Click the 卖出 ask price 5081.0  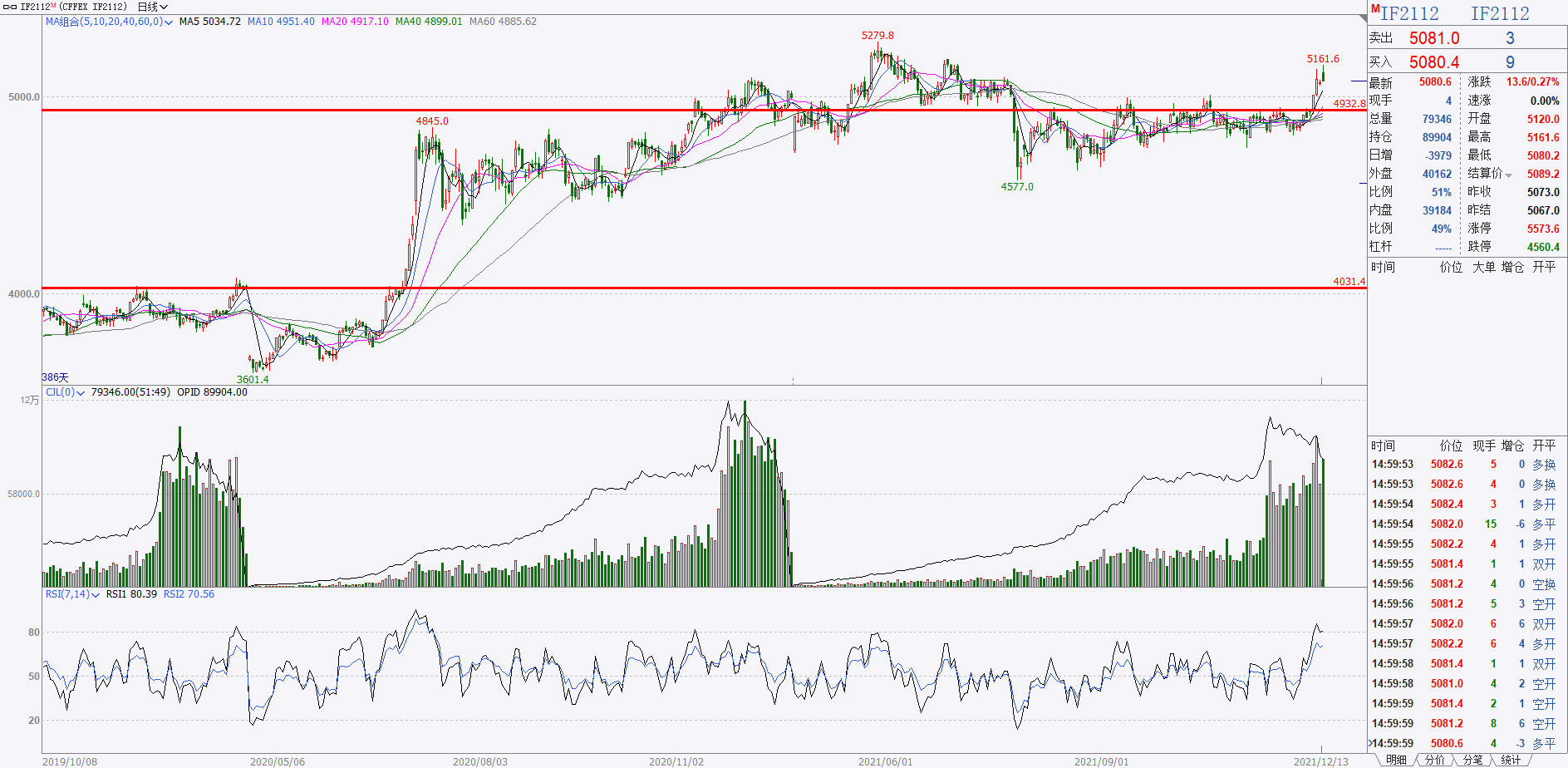pyautogui.click(x=1434, y=38)
